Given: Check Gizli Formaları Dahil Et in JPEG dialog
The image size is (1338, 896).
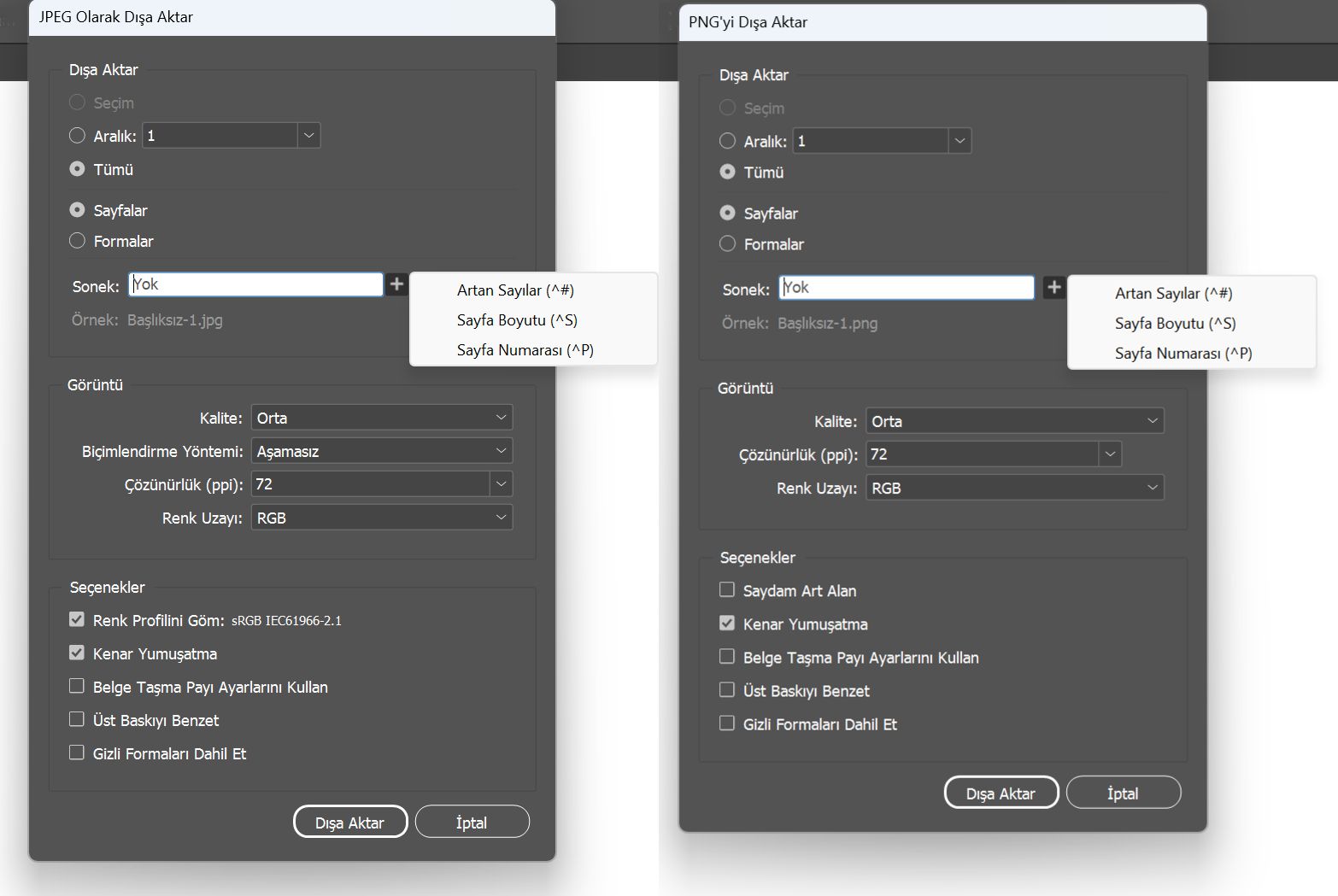Looking at the screenshot, I should pos(76,753).
